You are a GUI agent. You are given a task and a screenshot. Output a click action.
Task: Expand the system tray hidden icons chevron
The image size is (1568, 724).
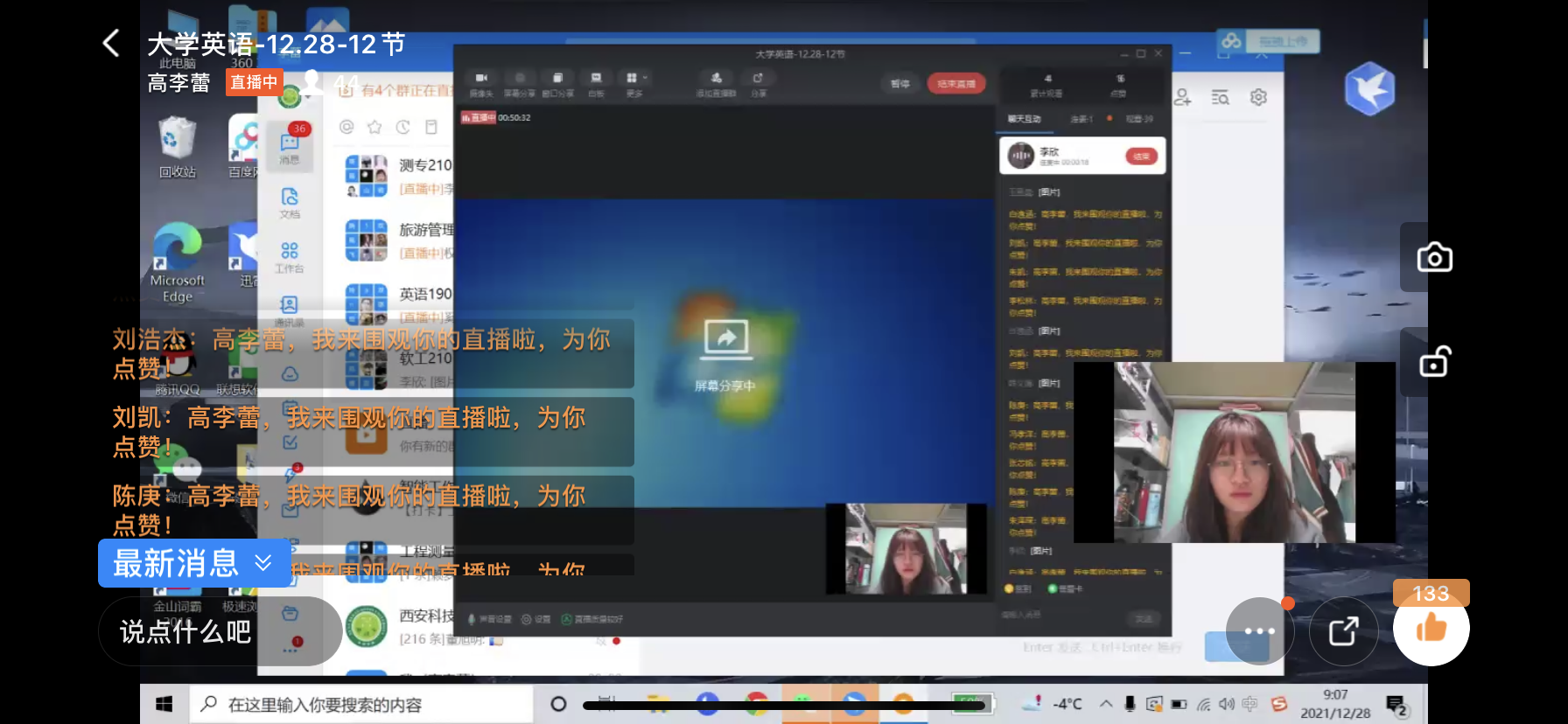pyautogui.click(x=1106, y=704)
